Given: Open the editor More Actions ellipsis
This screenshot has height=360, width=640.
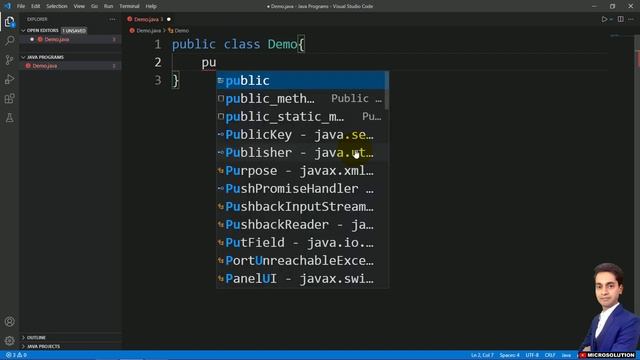Looking at the screenshot, I should pos(631,19).
